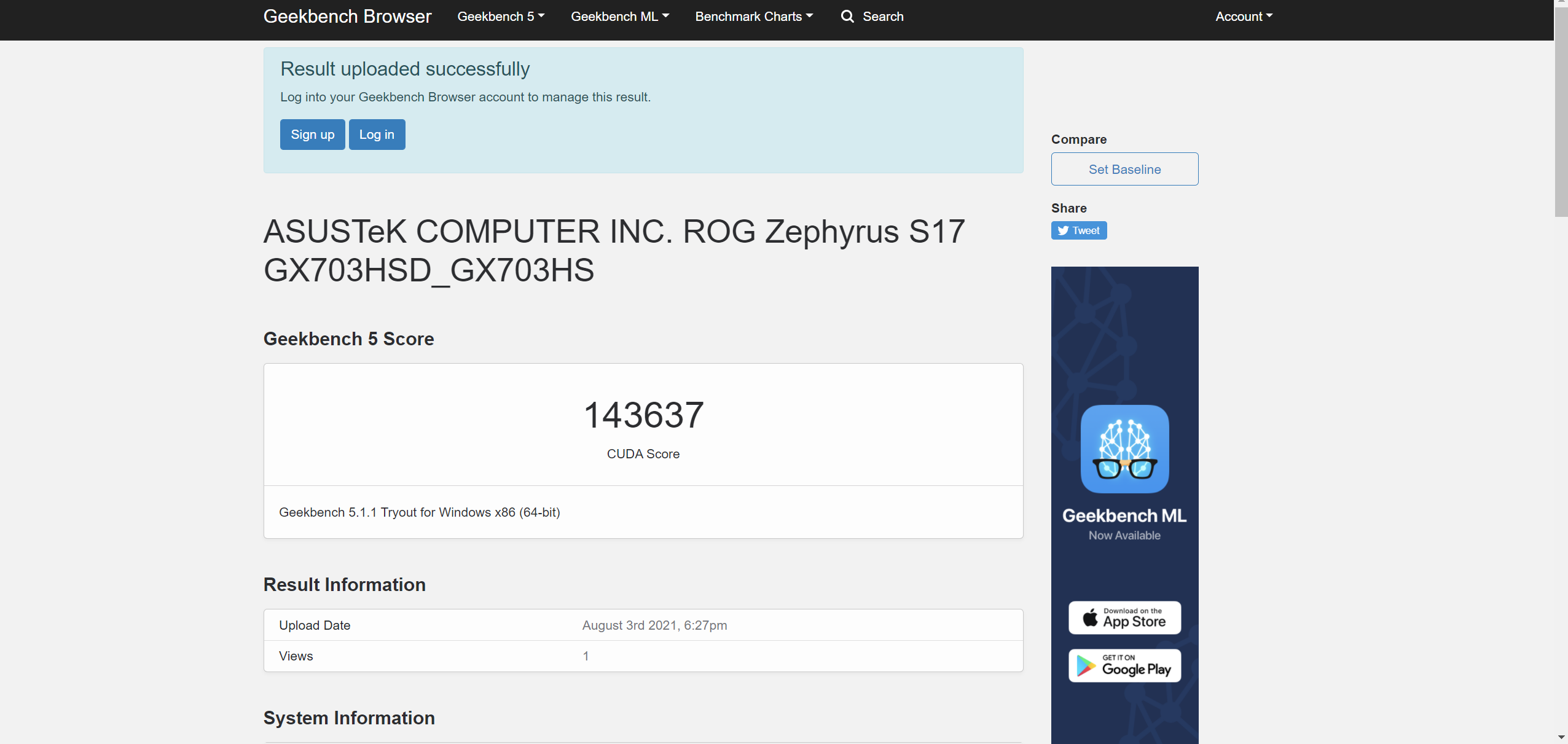
Task: Open the Account dropdown menu
Action: (1244, 17)
